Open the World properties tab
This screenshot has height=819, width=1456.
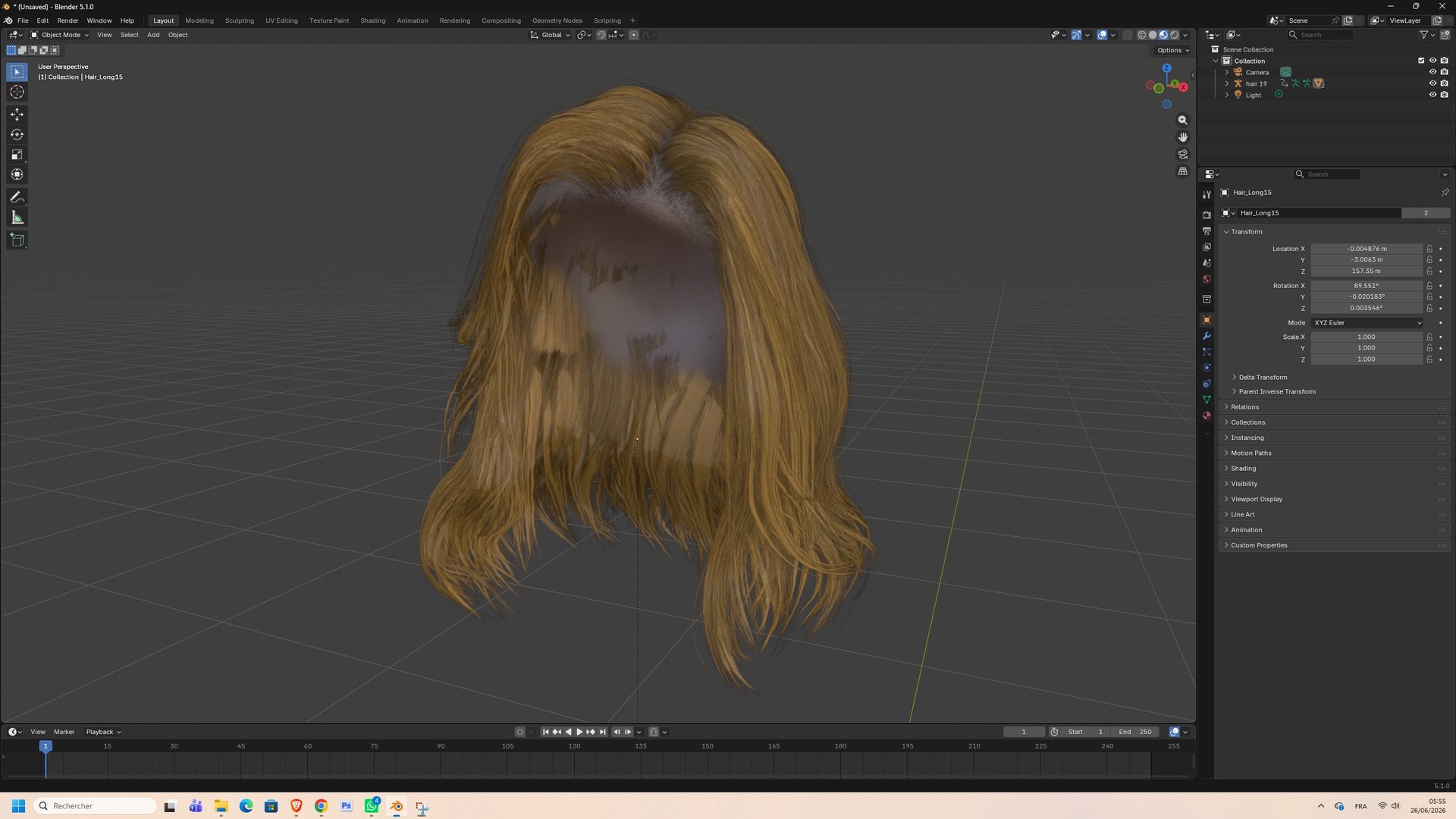[x=1207, y=279]
